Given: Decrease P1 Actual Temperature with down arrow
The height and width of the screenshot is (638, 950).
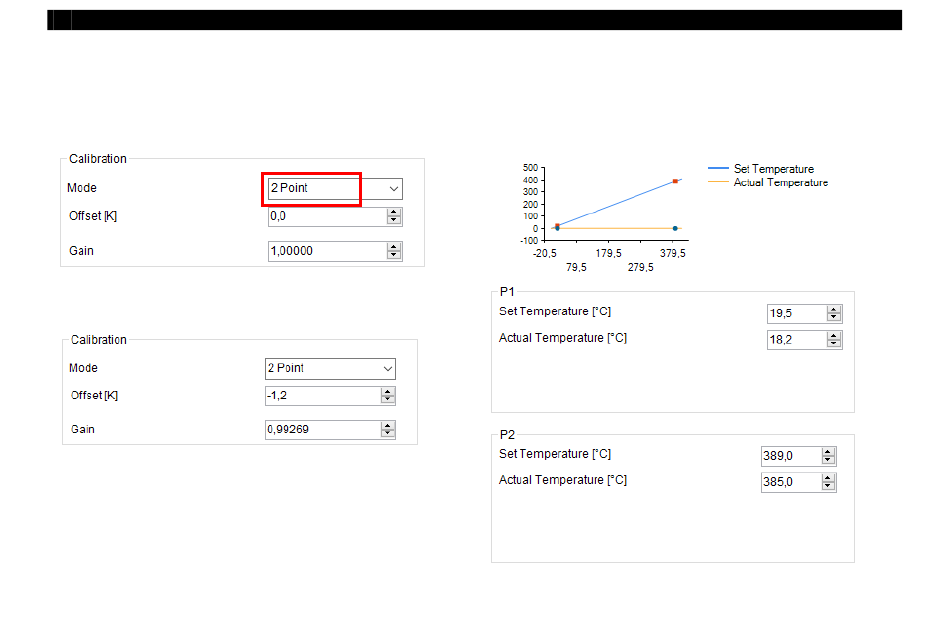Looking at the screenshot, I should coord(834,344).
